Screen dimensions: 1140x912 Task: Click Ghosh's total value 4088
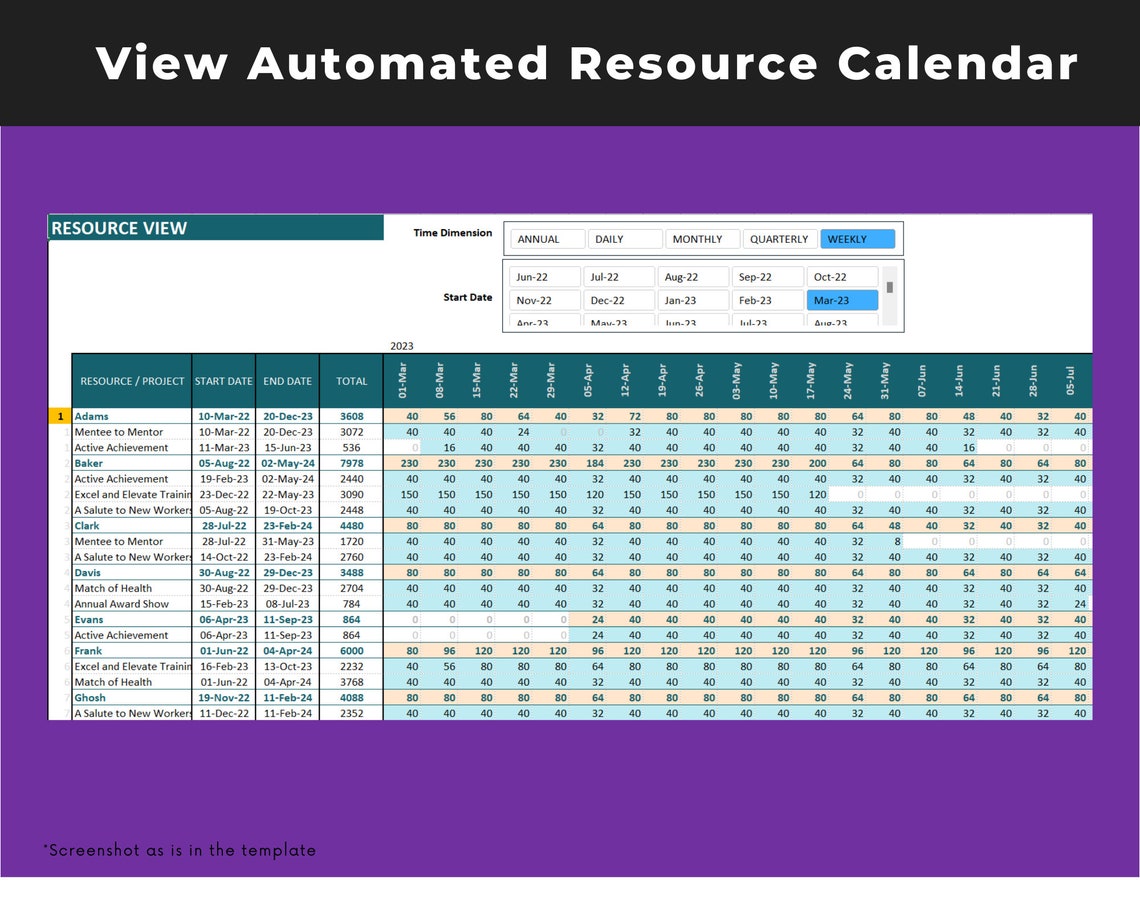tap(351, 697)
